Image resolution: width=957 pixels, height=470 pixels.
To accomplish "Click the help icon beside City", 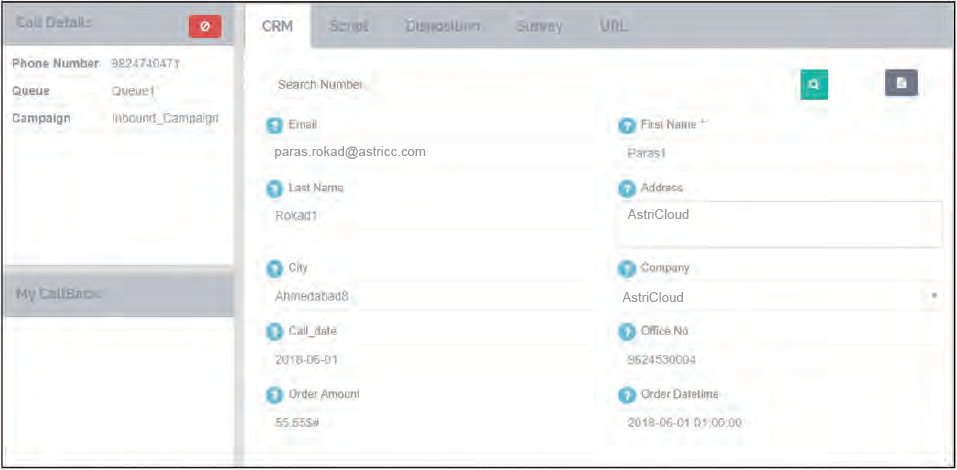I will point(274,269).
